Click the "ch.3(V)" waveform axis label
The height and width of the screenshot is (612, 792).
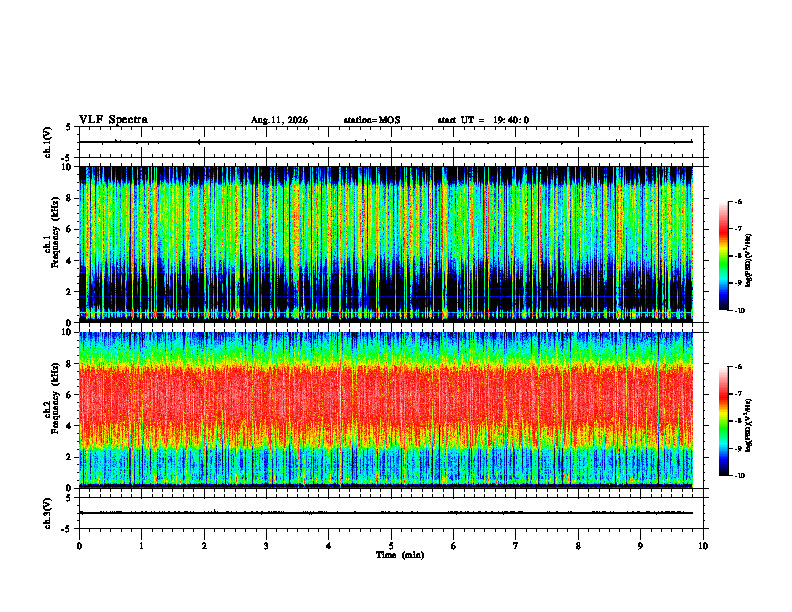(x=48, y=514)
